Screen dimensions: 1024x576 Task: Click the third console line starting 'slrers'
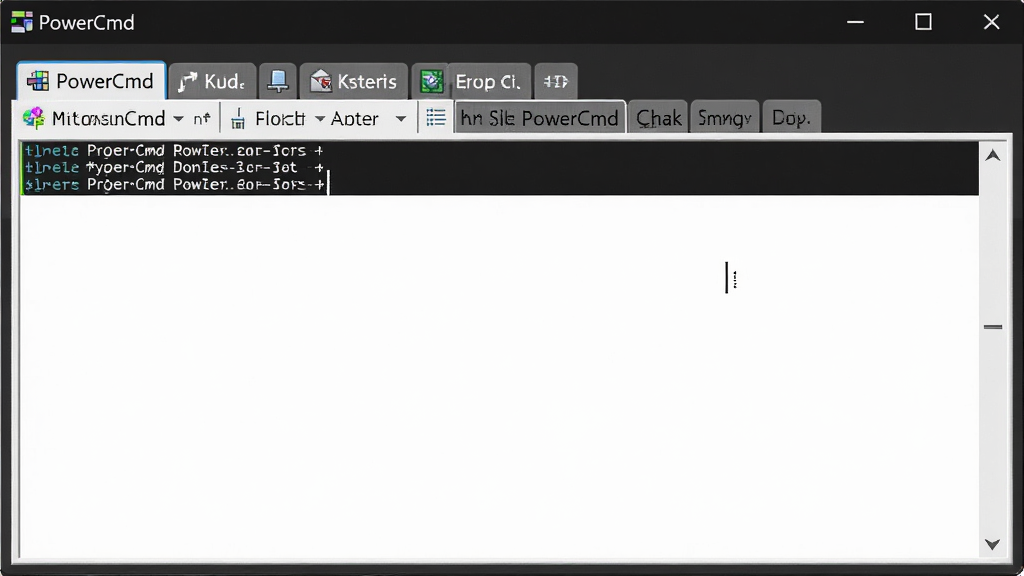tap(174, 185)
